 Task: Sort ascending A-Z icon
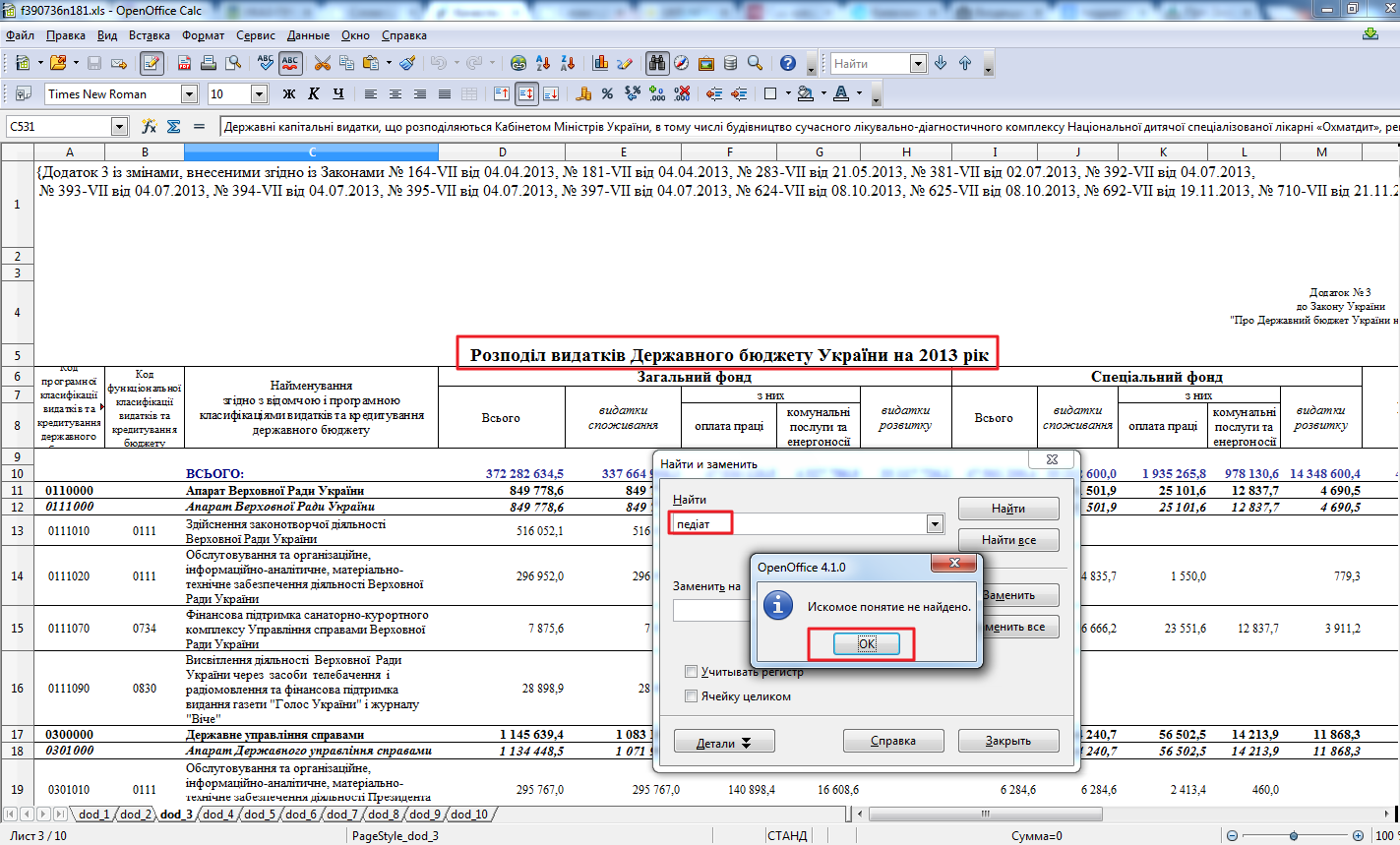pyautogui.click(x=543, y=63)
